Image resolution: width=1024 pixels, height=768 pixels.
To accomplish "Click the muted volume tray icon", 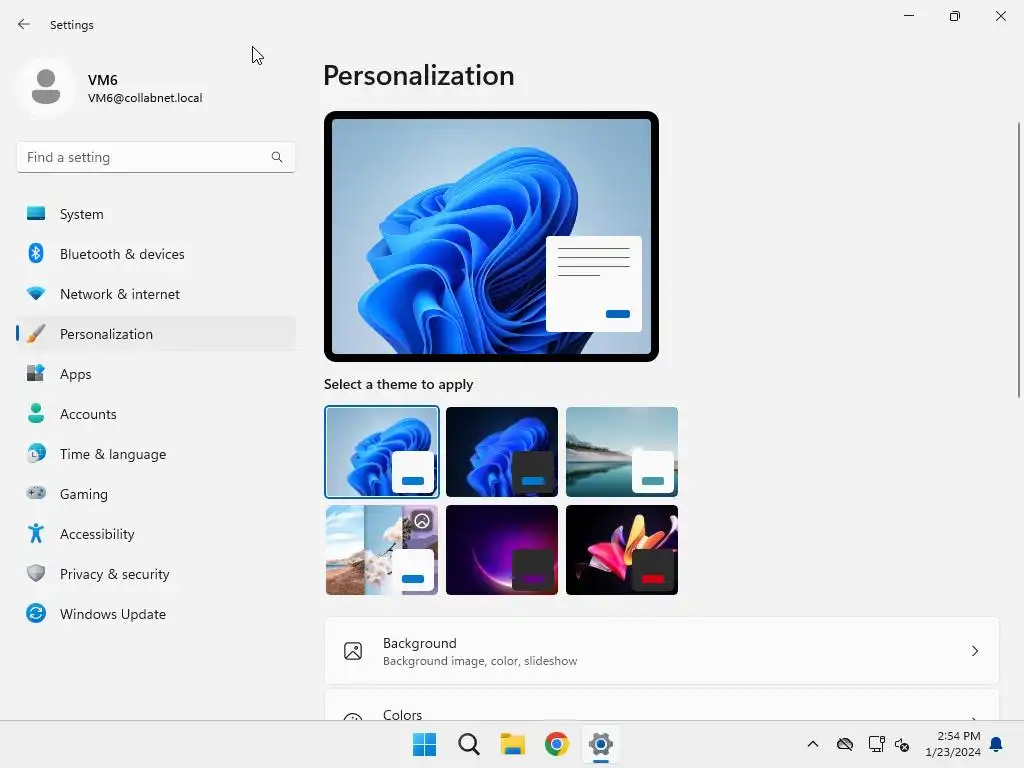I will (902, 744).
